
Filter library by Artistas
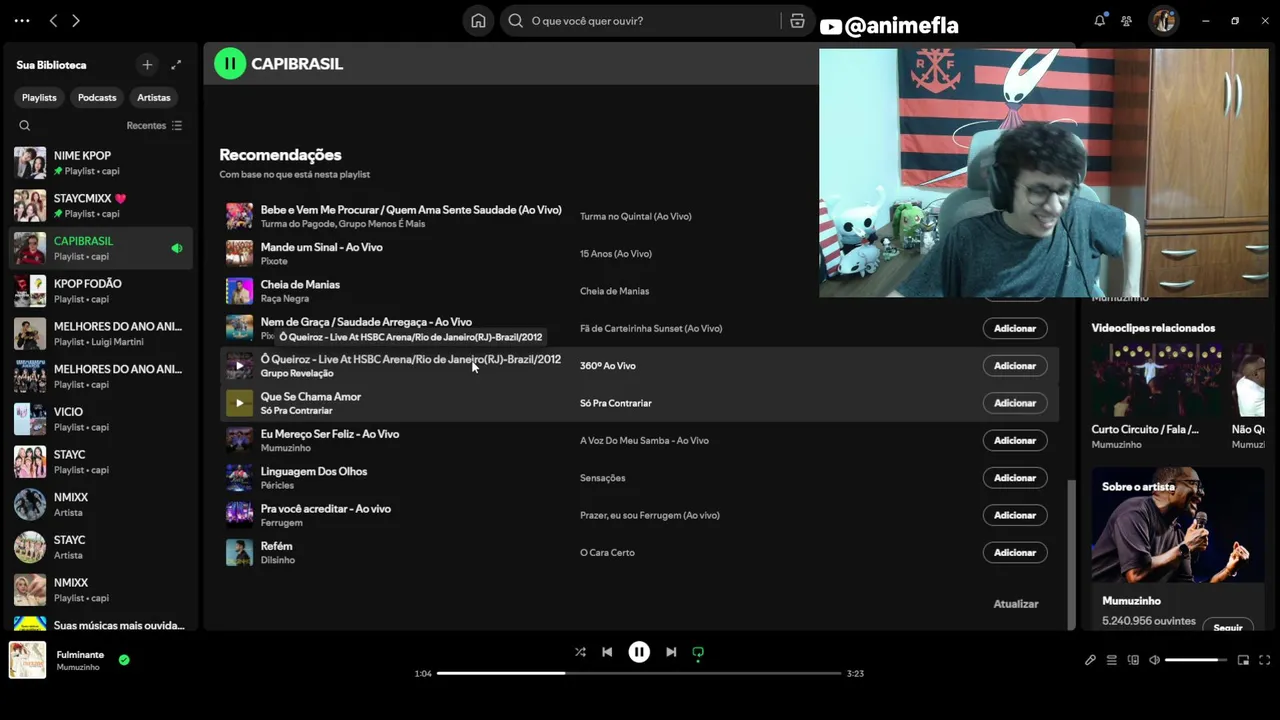154,98
